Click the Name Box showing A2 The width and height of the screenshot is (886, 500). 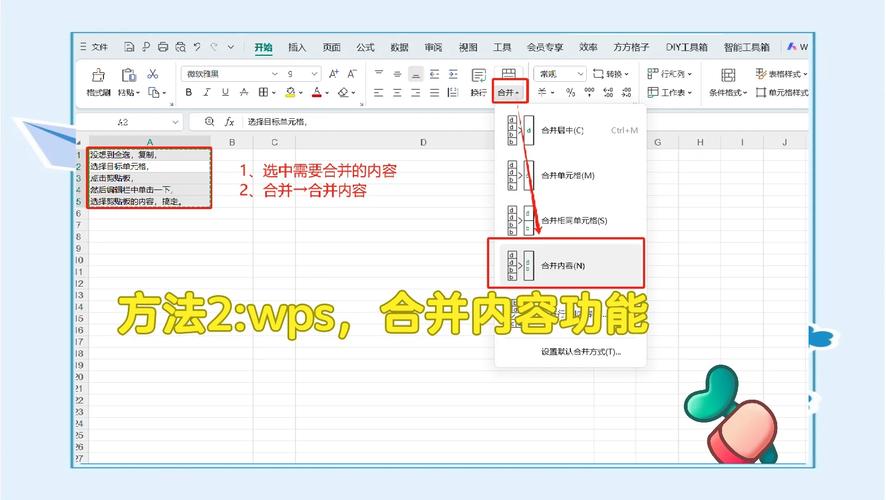129,122
